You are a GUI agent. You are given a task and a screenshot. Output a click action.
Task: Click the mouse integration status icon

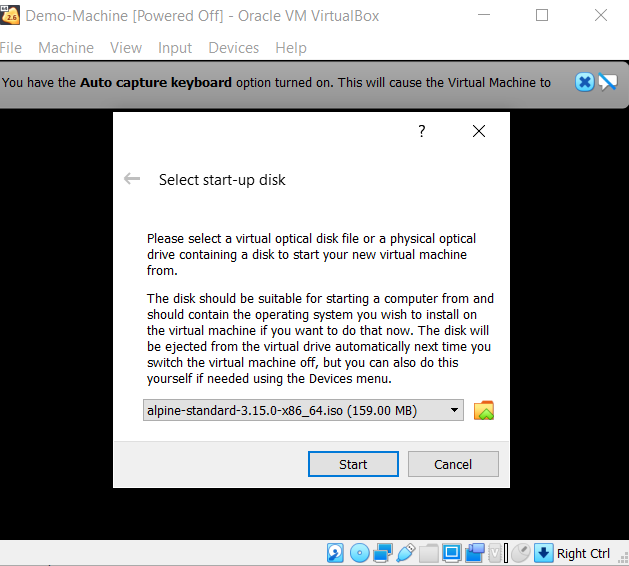point(521,553)
